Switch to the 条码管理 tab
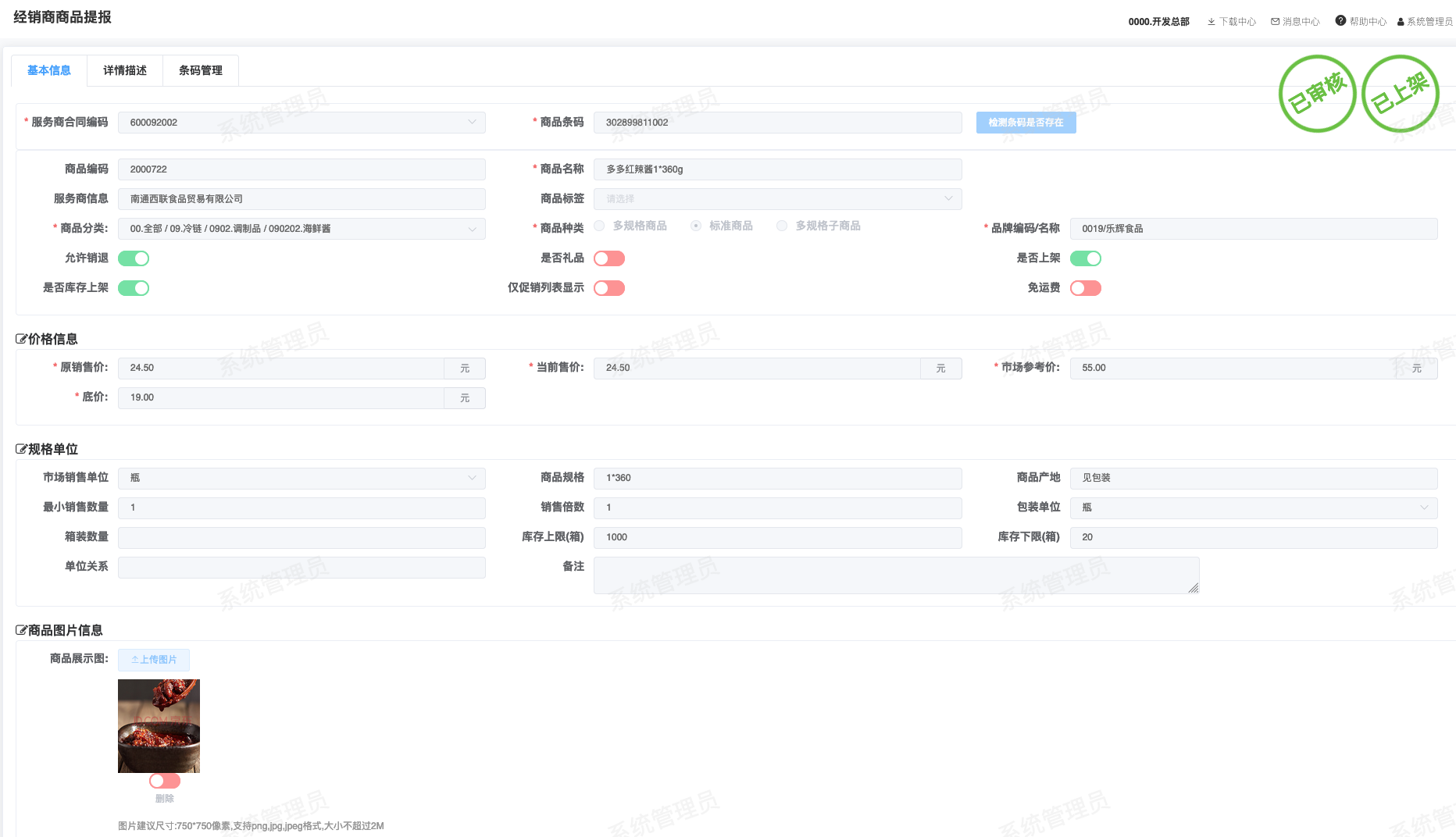The image size is (1456, 837). coord(201,70)
